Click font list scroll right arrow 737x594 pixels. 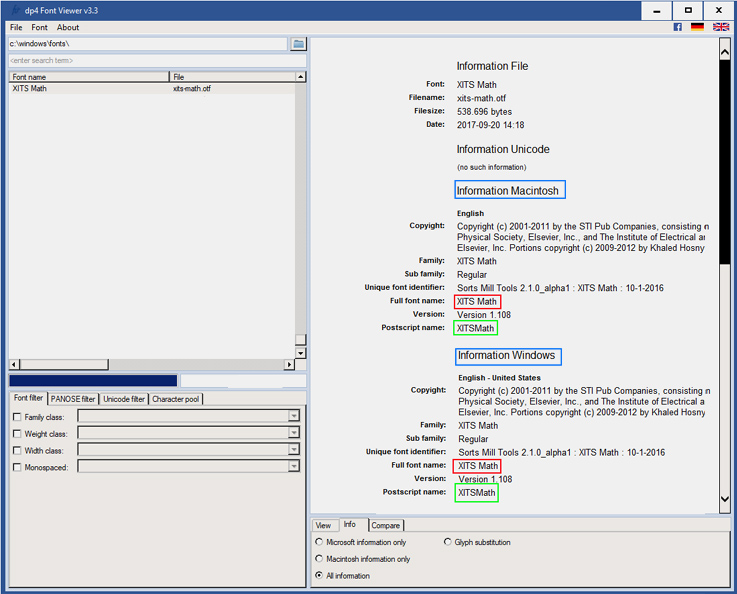tap(288, 365)
